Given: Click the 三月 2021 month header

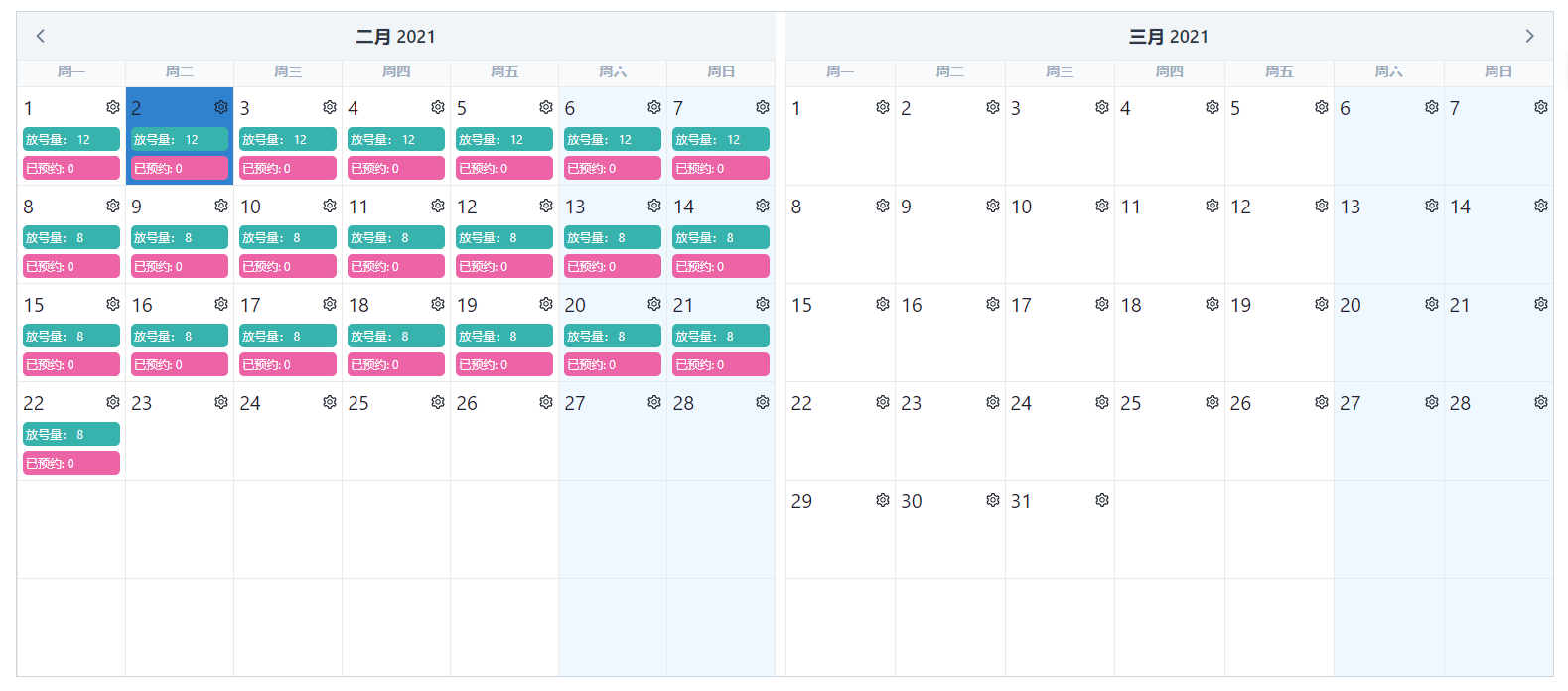Looking at the screenshot, I should click(1169, 37).
